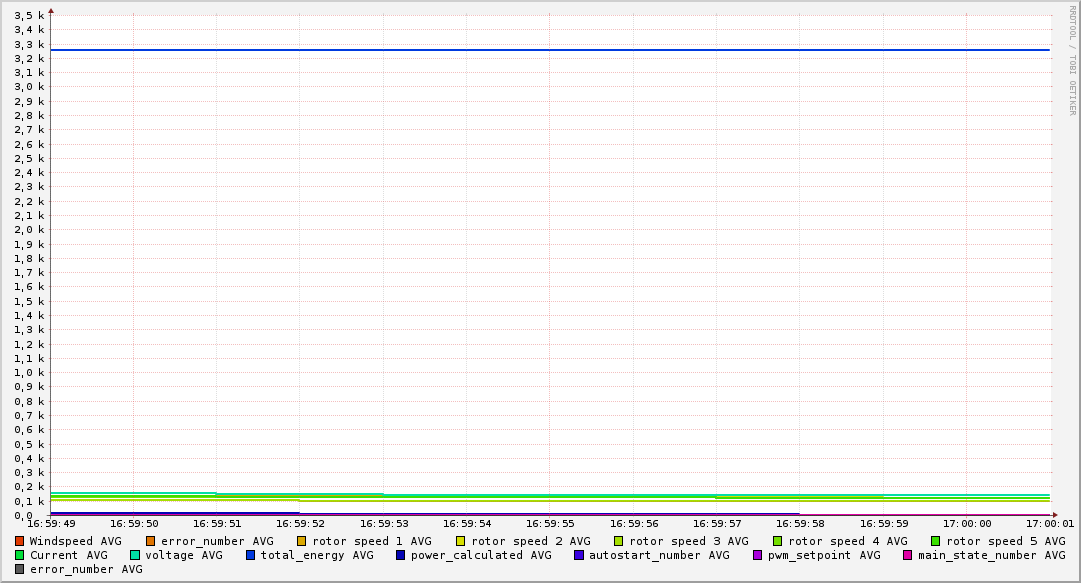Select the orange error_number AVG legend swatch
1081x583 pixels.
[151, 541]
